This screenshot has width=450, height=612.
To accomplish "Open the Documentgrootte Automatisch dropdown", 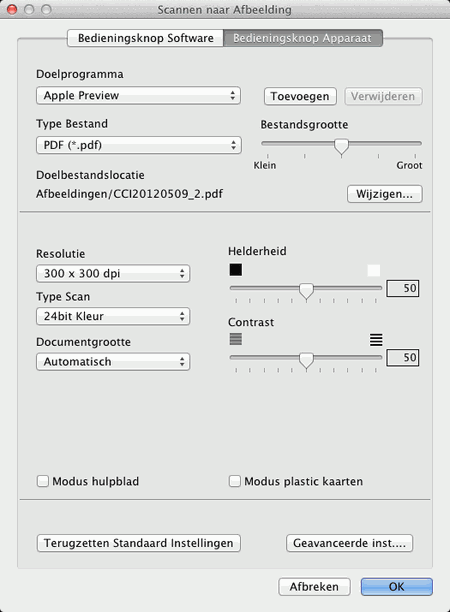I will [x=113, y=362].
